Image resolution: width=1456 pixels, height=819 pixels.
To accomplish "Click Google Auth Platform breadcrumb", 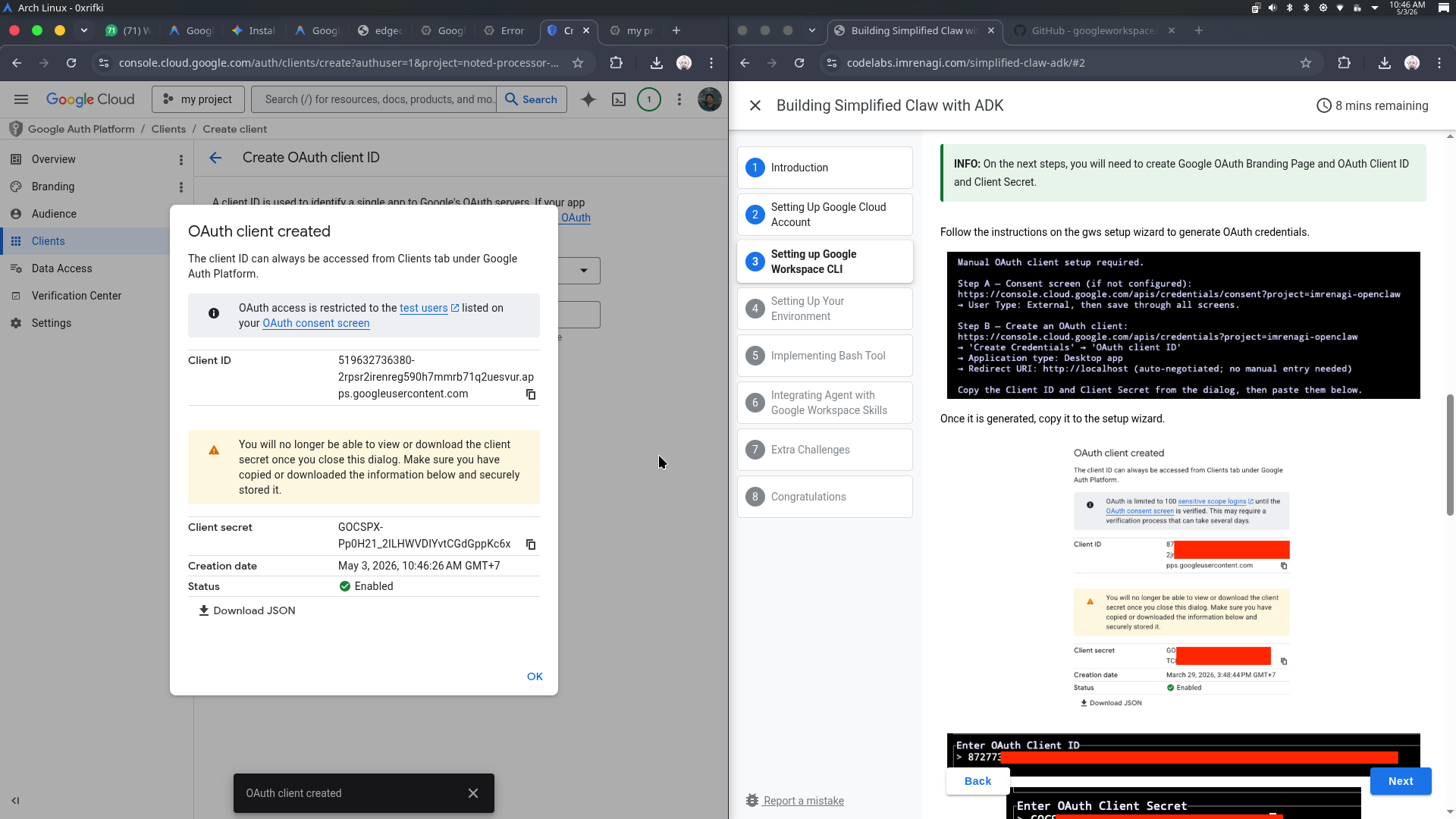I will (81, 129).
